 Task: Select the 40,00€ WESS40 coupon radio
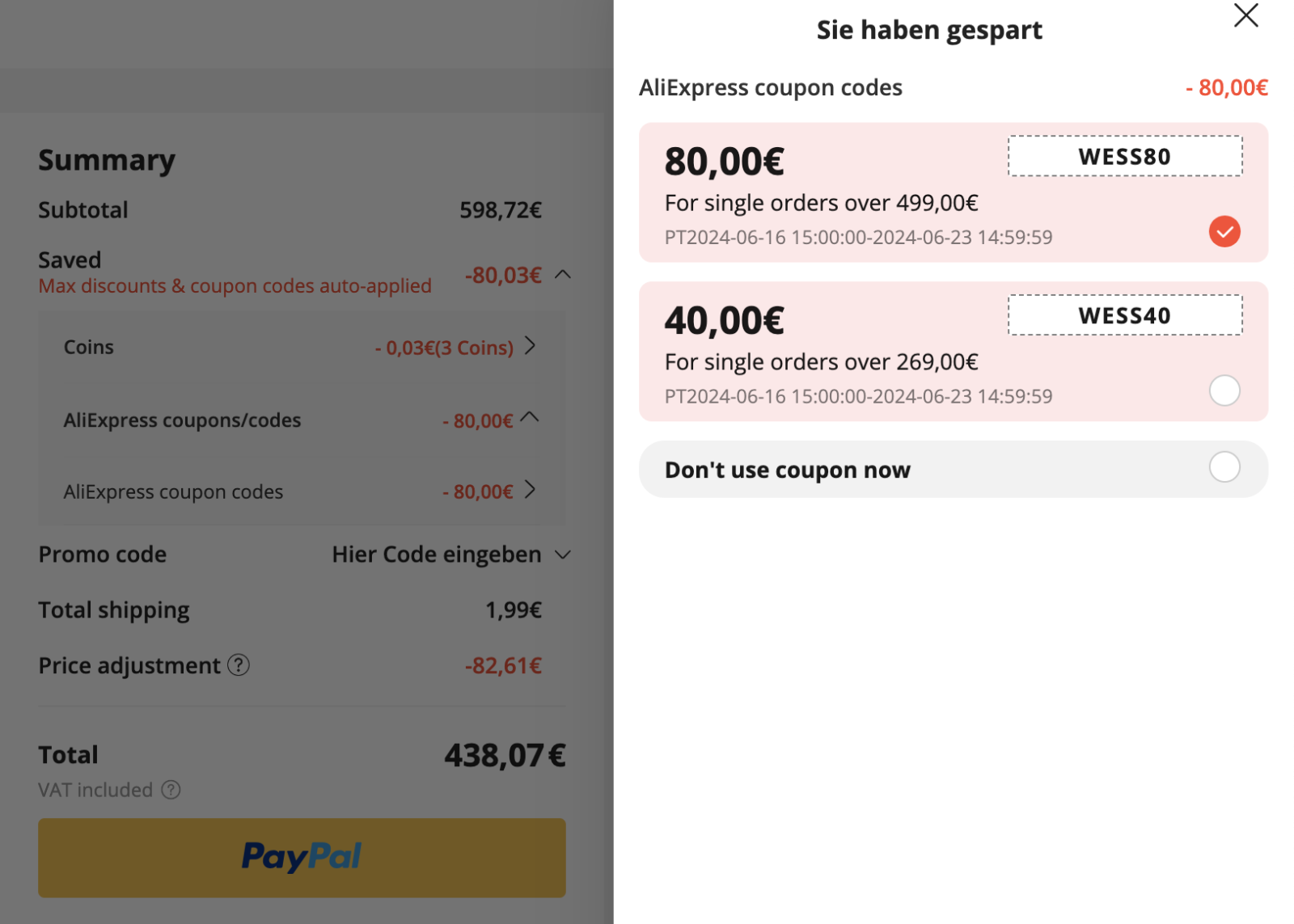click(x=1224, y=390)
